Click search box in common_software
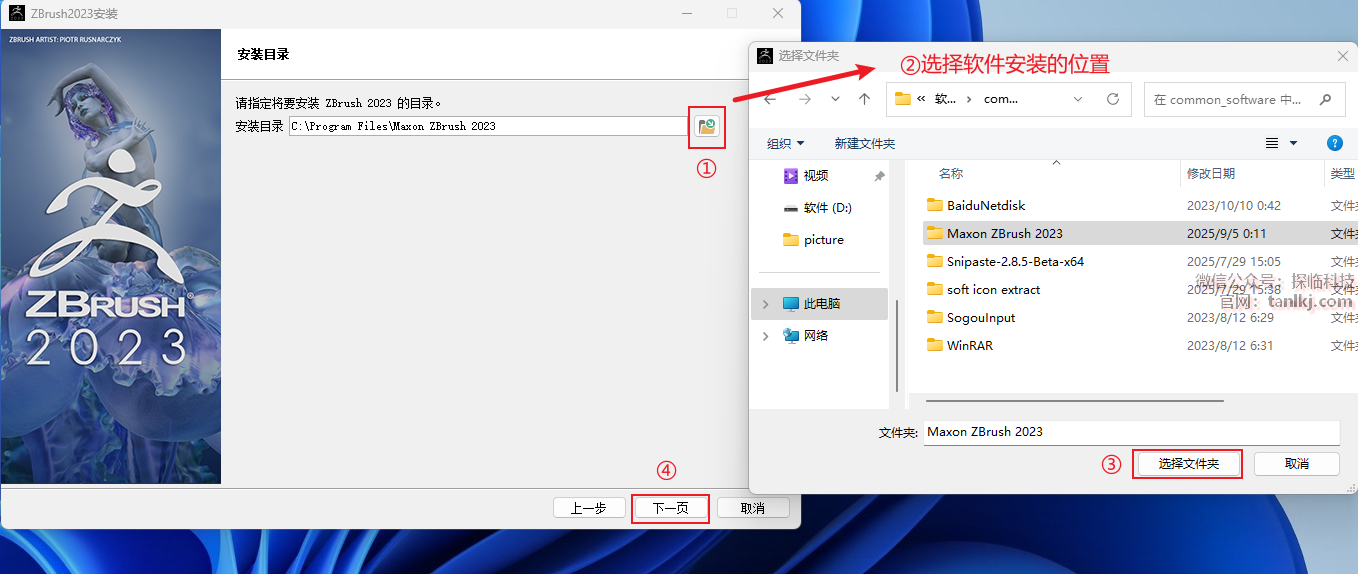The image size is (1358, 574). click(1243, 99)
